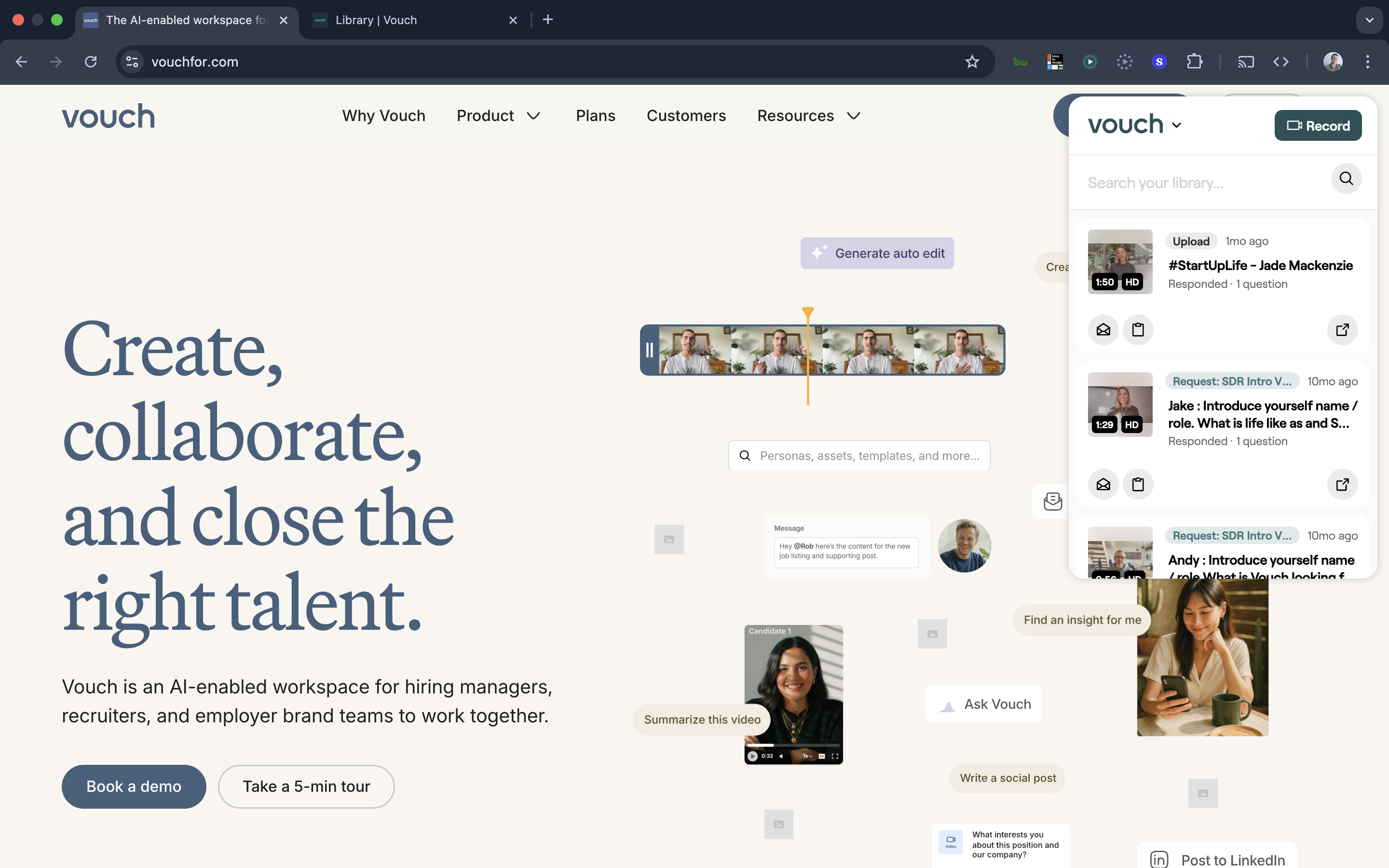
Task: Open the code brackets devtools icon
Action: pyautogui.click(x=1281, y=61)
